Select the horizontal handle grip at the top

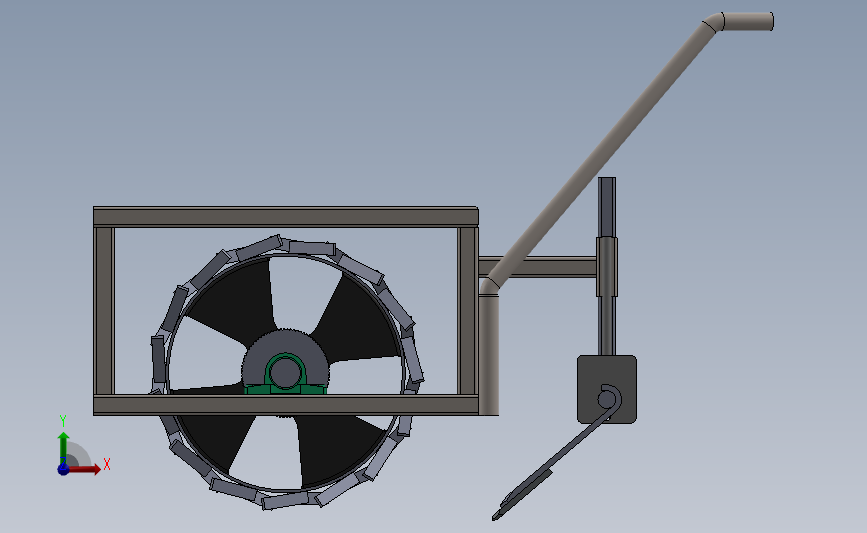[x=748, y=22]
